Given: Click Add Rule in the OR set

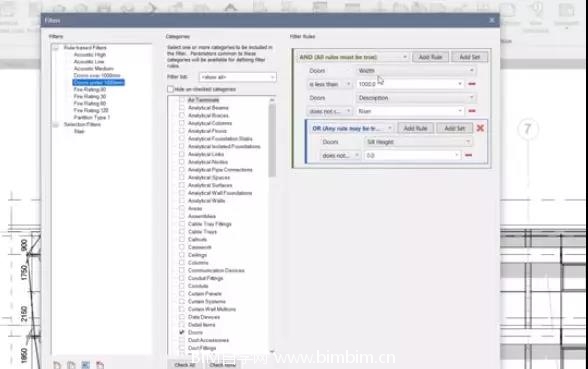Looking at the screenshot, I should tap(415, 128).
